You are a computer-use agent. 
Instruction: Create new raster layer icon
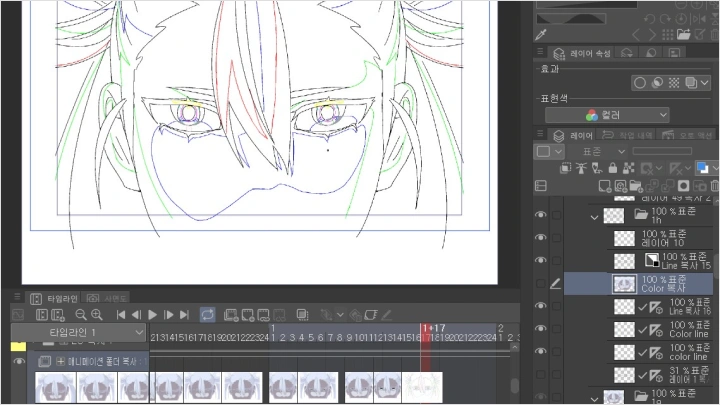coord(605,186)
